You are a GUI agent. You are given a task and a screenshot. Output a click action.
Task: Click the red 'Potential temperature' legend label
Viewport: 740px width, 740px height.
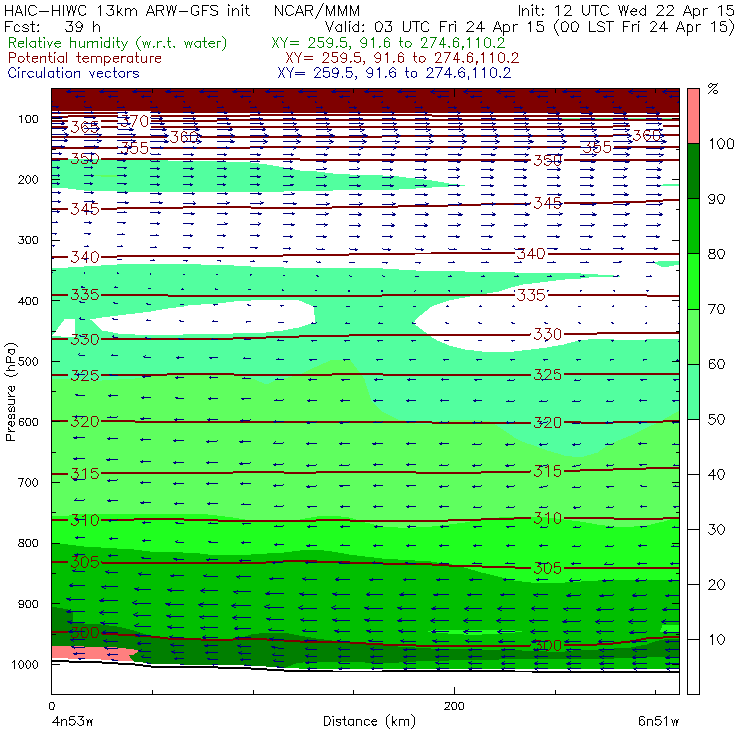pyautogui.click(x=84, y=58)
